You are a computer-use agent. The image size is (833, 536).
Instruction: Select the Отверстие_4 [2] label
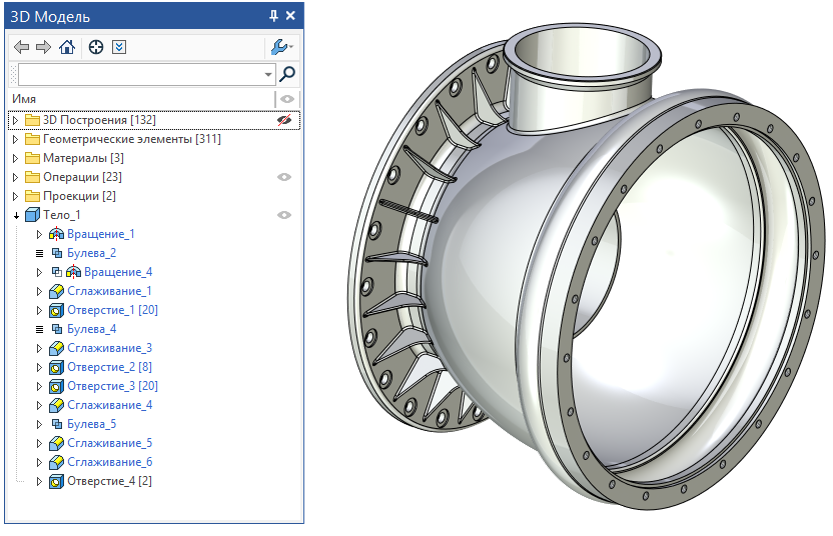coord(109,481)
